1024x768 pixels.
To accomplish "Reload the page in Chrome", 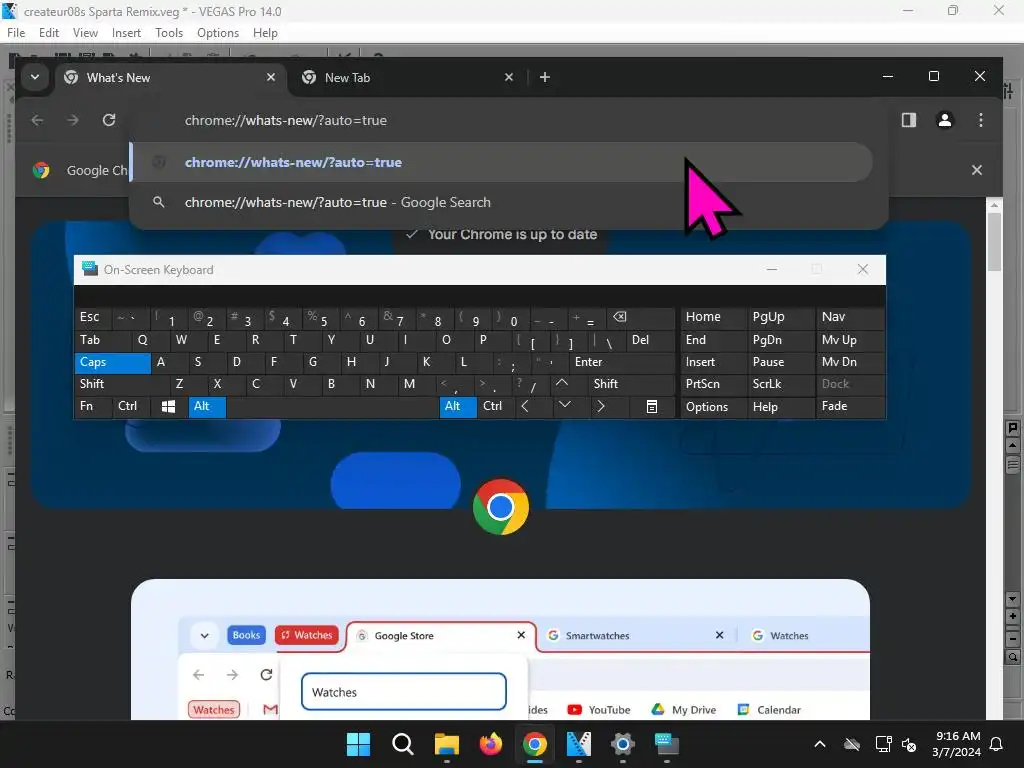I will 109,120.
